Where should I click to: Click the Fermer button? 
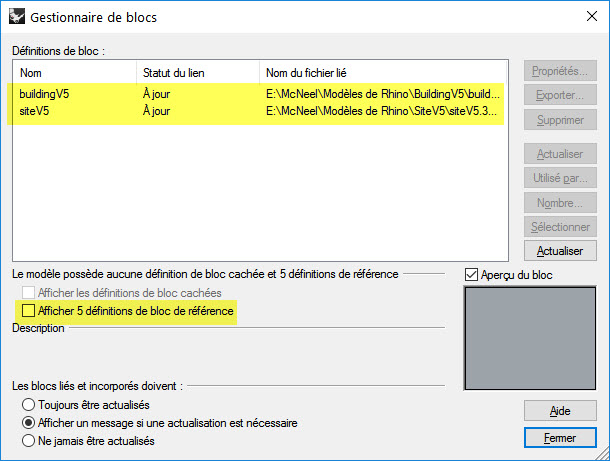coord(560,438)
